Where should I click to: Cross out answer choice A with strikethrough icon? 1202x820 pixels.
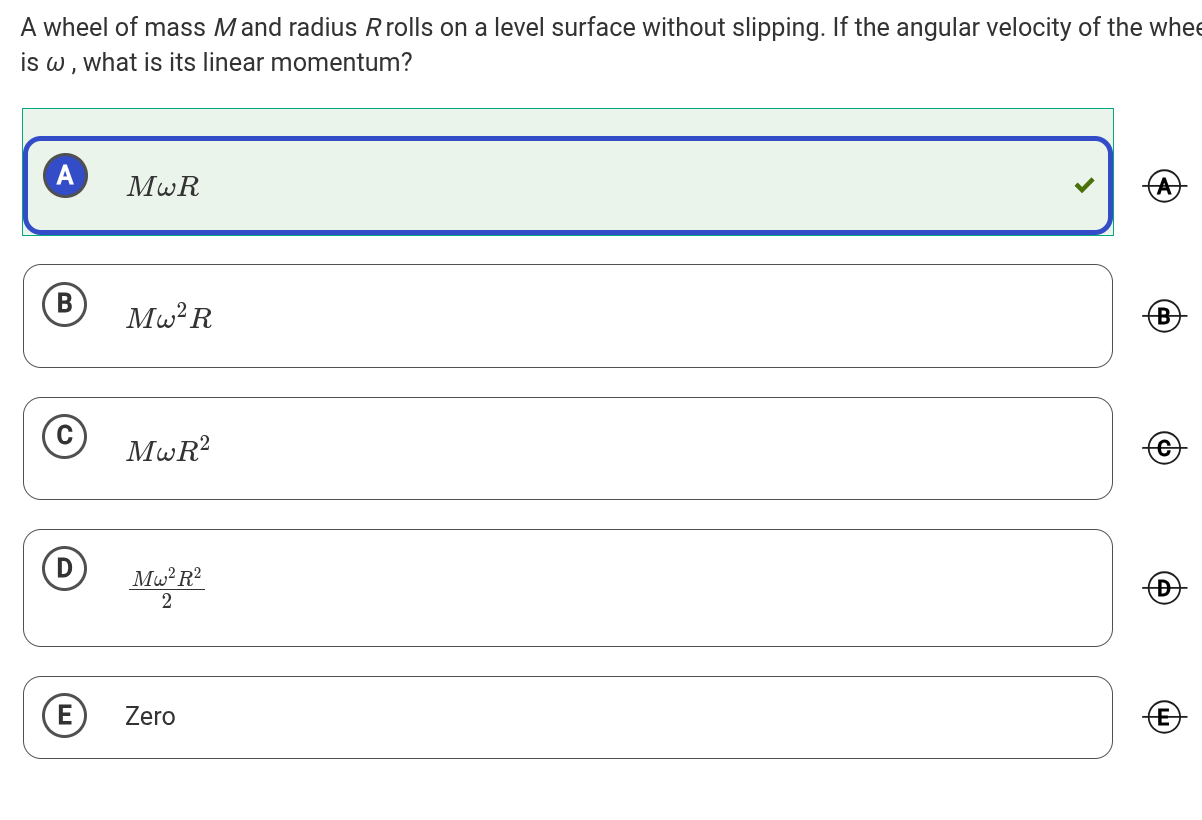coord(1164,186)
